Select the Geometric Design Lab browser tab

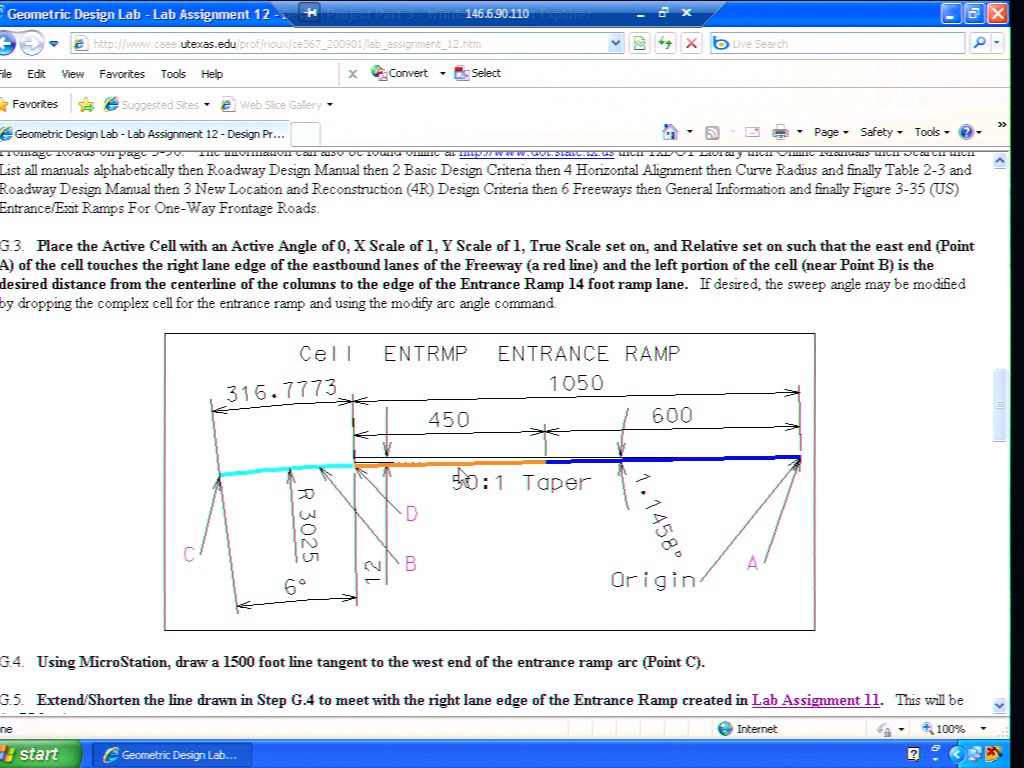(x=144, y=134)
